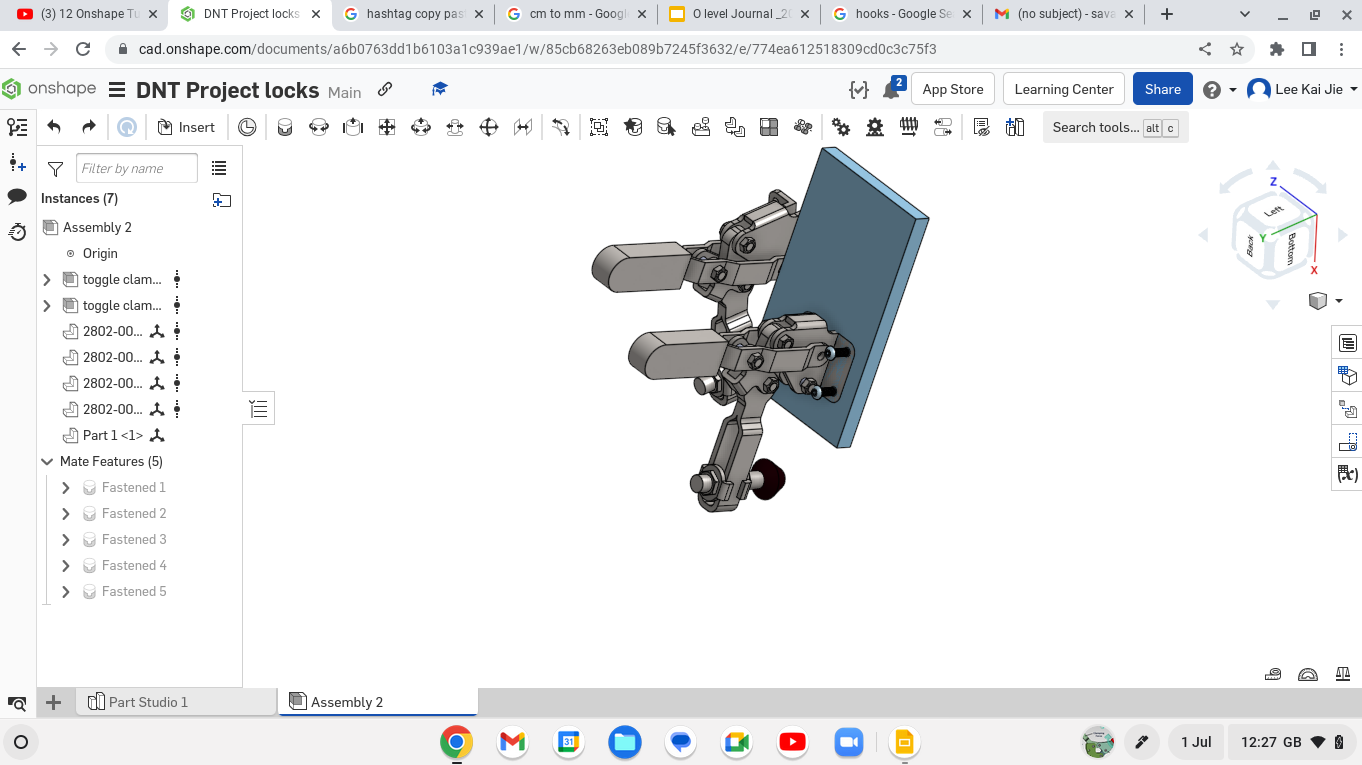Expand first toggle clamp instance

(x=47, y=280)
